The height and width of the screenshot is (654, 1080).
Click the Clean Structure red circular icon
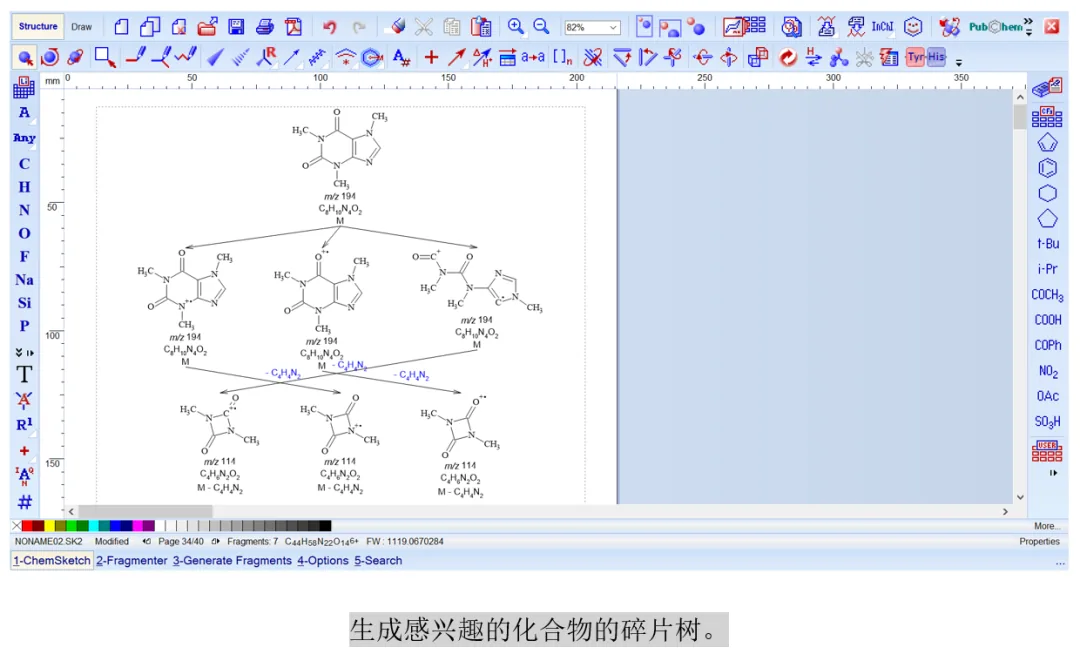[787, 57]
